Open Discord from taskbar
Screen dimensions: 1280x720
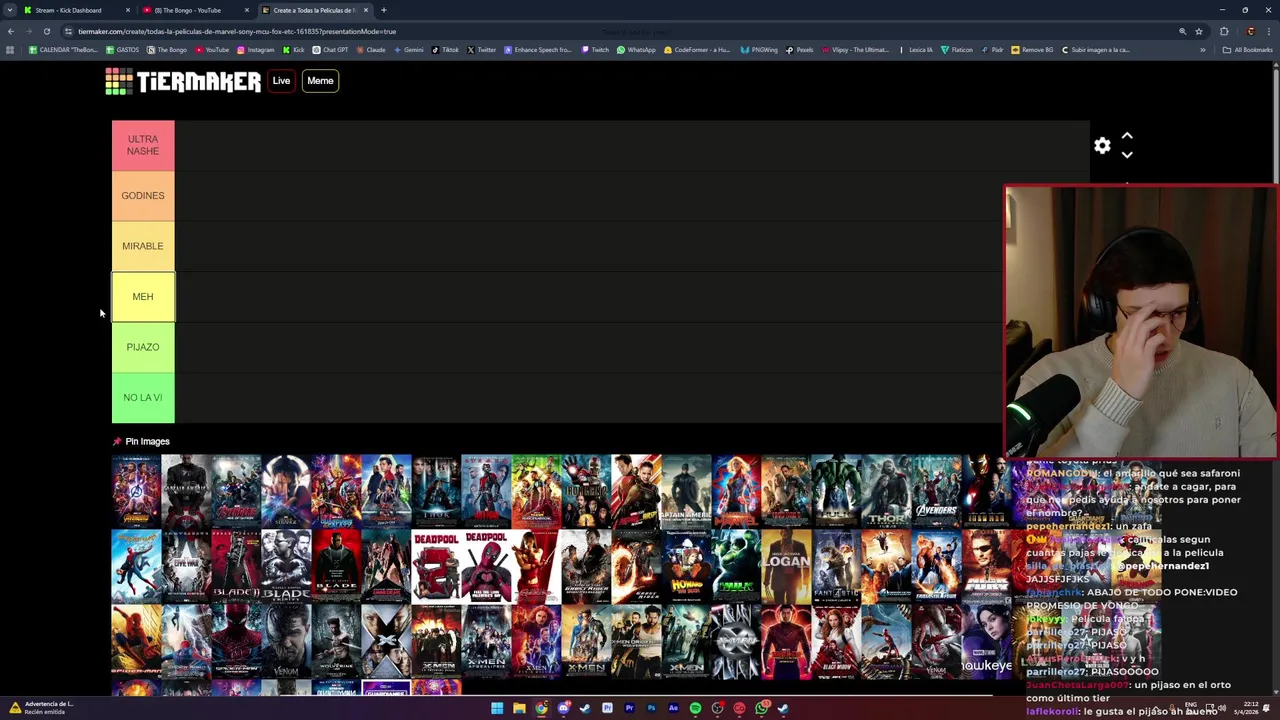coord(563,708)
